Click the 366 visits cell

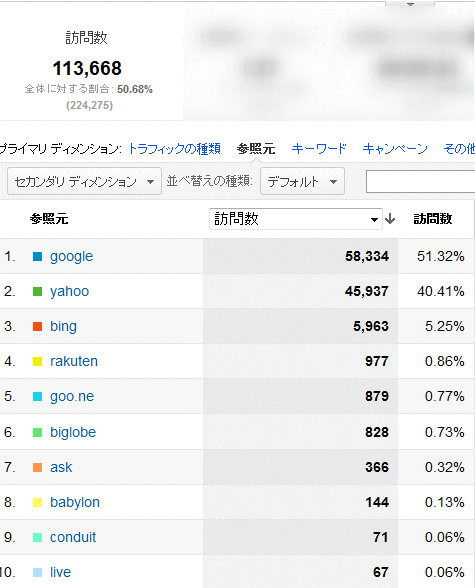[x=377, y=467]
